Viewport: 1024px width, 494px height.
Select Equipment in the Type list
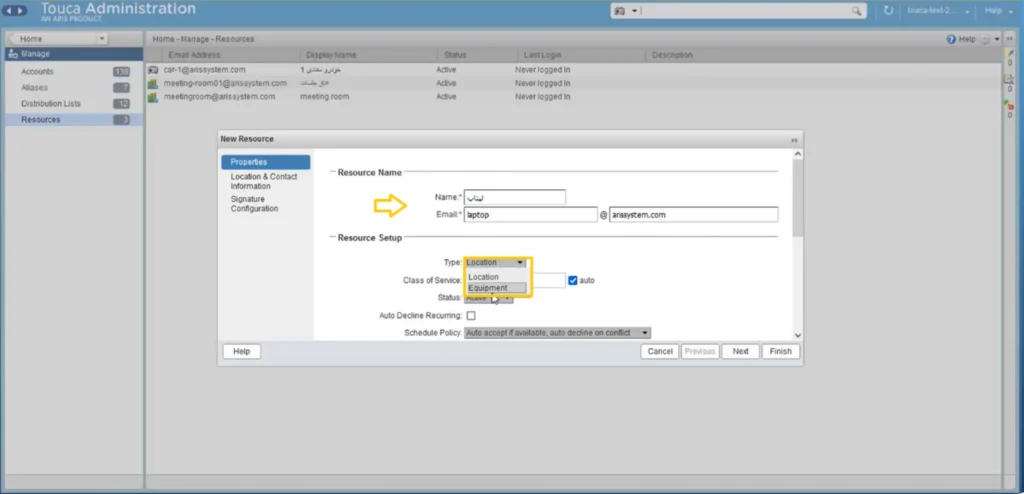point(496,288)
